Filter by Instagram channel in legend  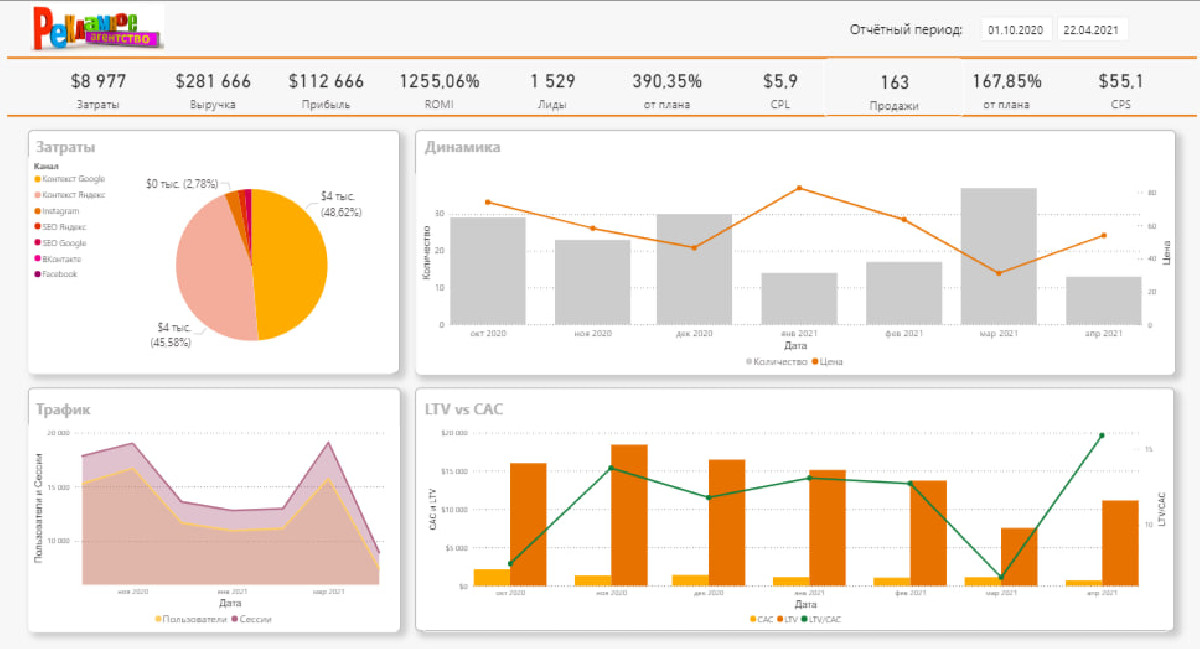(56, 211)
